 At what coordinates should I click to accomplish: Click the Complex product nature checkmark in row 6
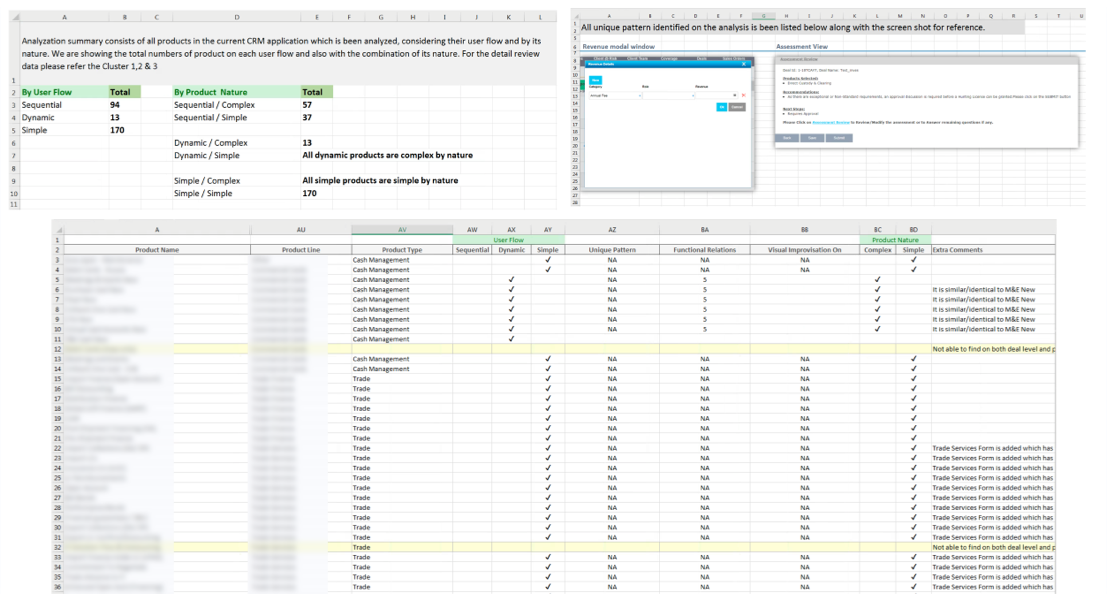[x=877, y=290]
